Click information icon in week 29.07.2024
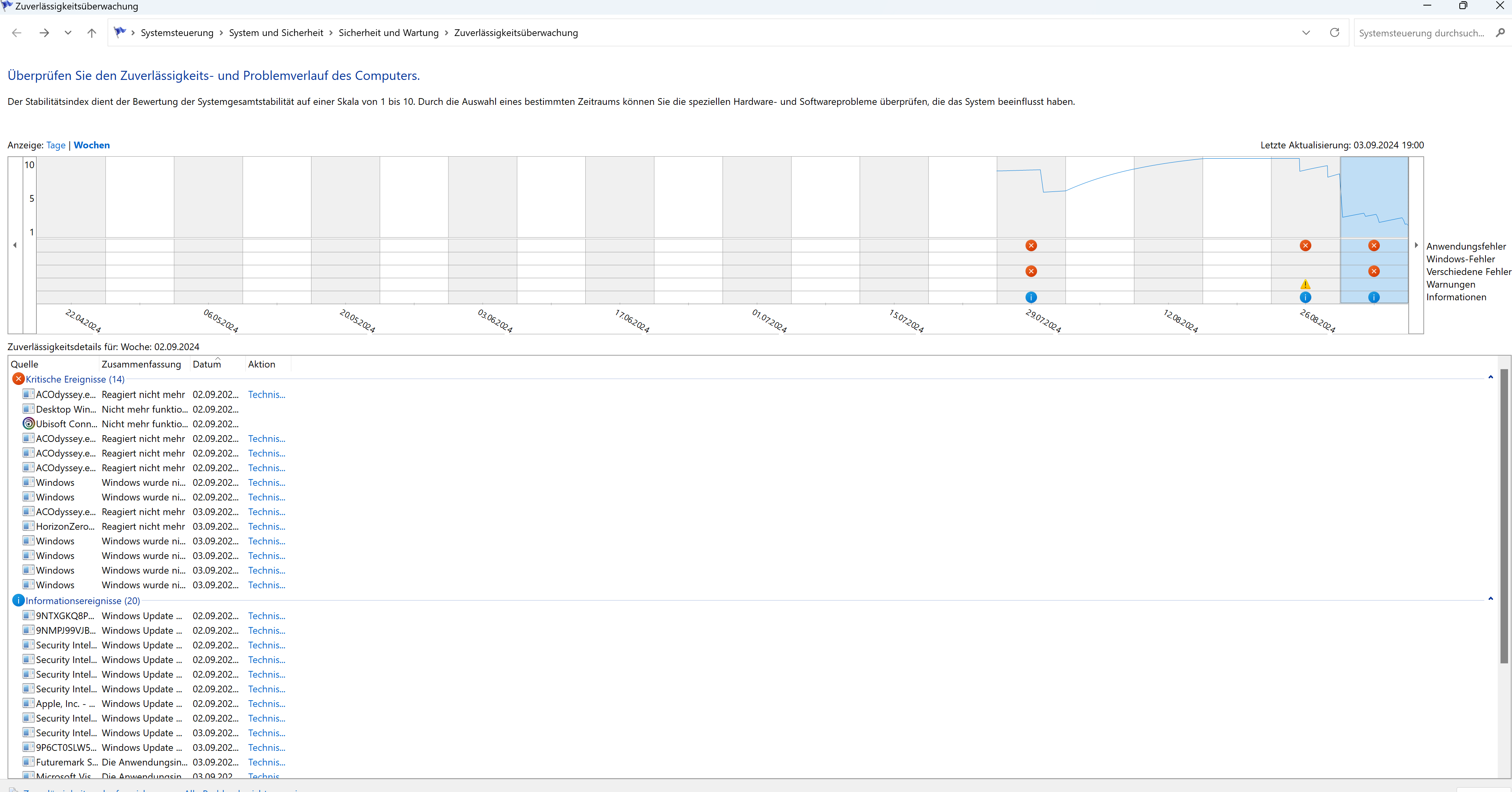Viewport: 1512px width, 792px height. 1031,297
